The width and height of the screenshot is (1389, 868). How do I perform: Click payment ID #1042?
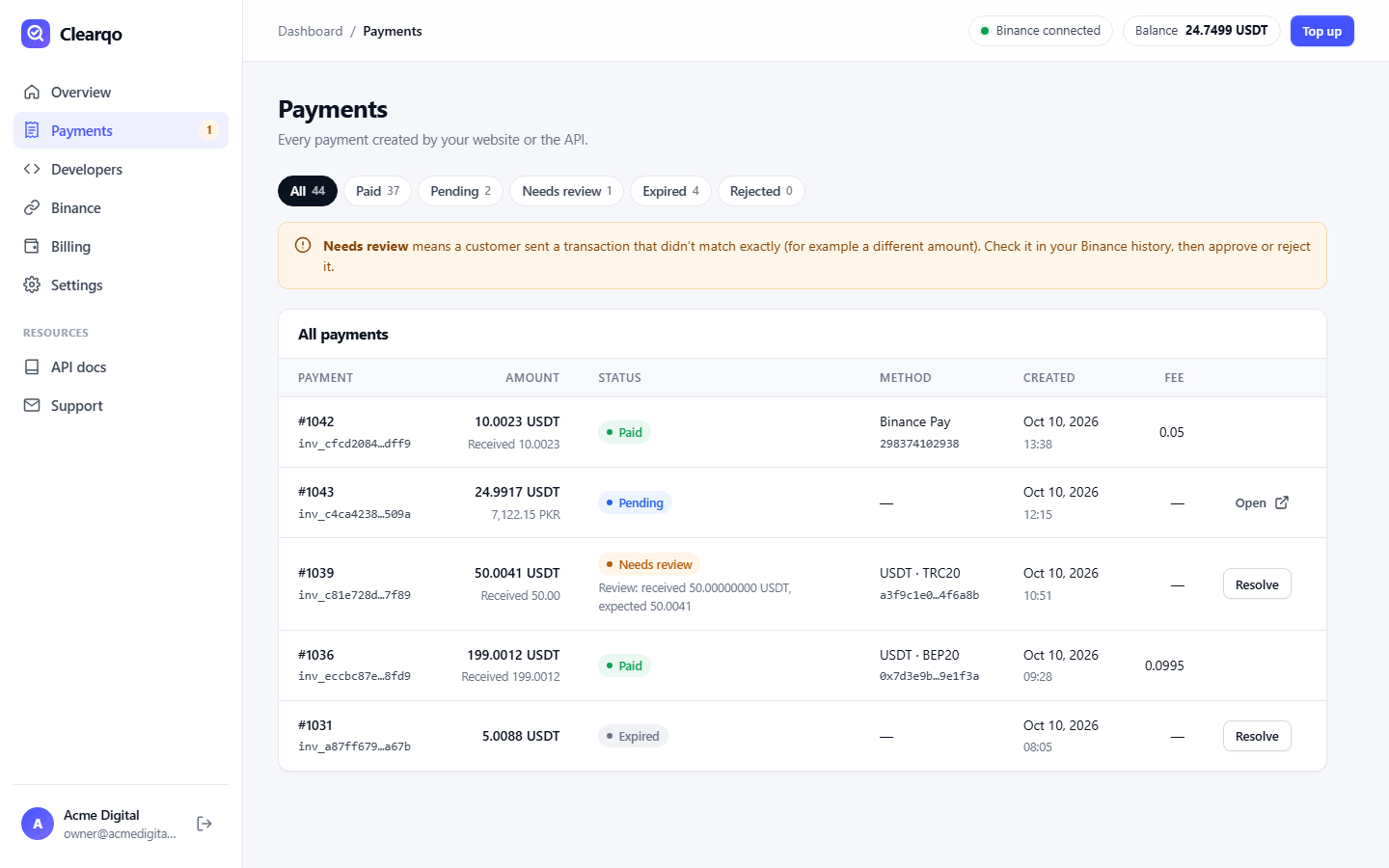coord(315,421)
